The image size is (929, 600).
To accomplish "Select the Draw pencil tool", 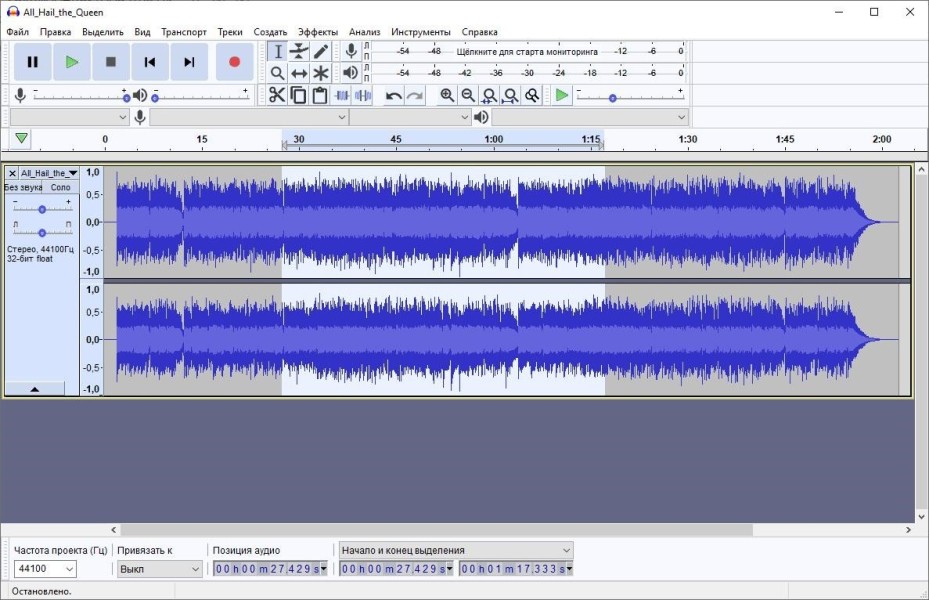I will [321, 51].
